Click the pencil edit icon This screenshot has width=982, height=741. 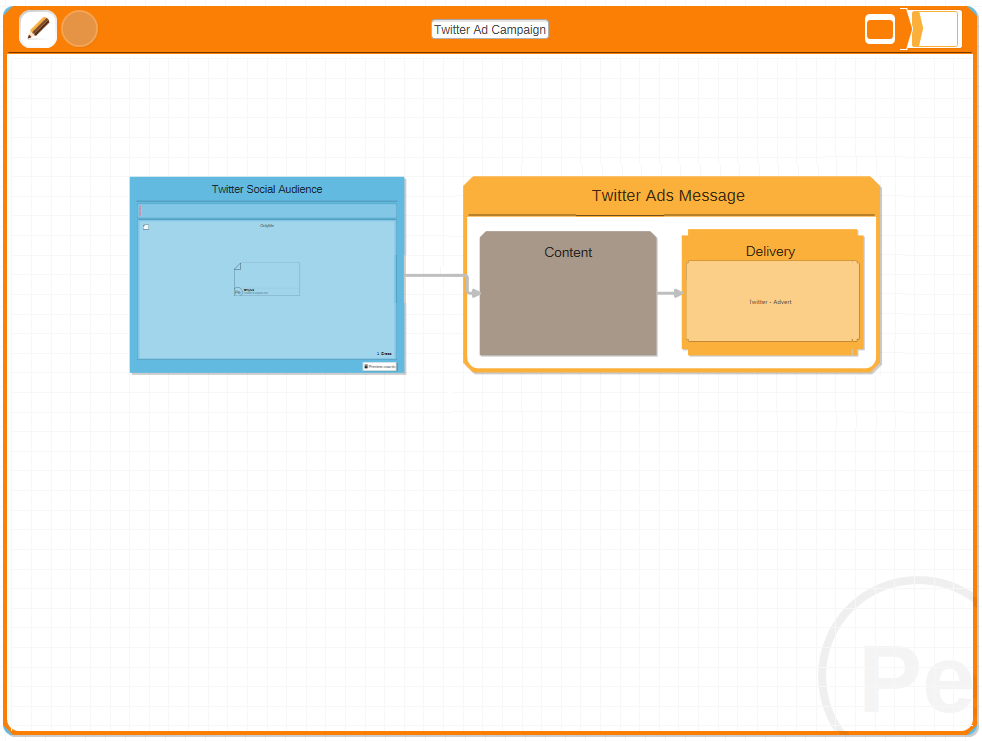click(38, 29)
